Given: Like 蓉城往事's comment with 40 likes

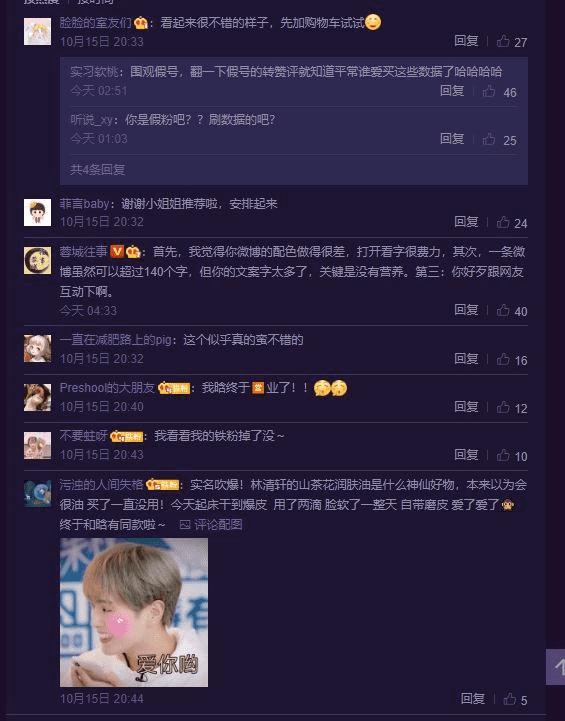Looking at the screenshot, I should (x=512, y=311).
